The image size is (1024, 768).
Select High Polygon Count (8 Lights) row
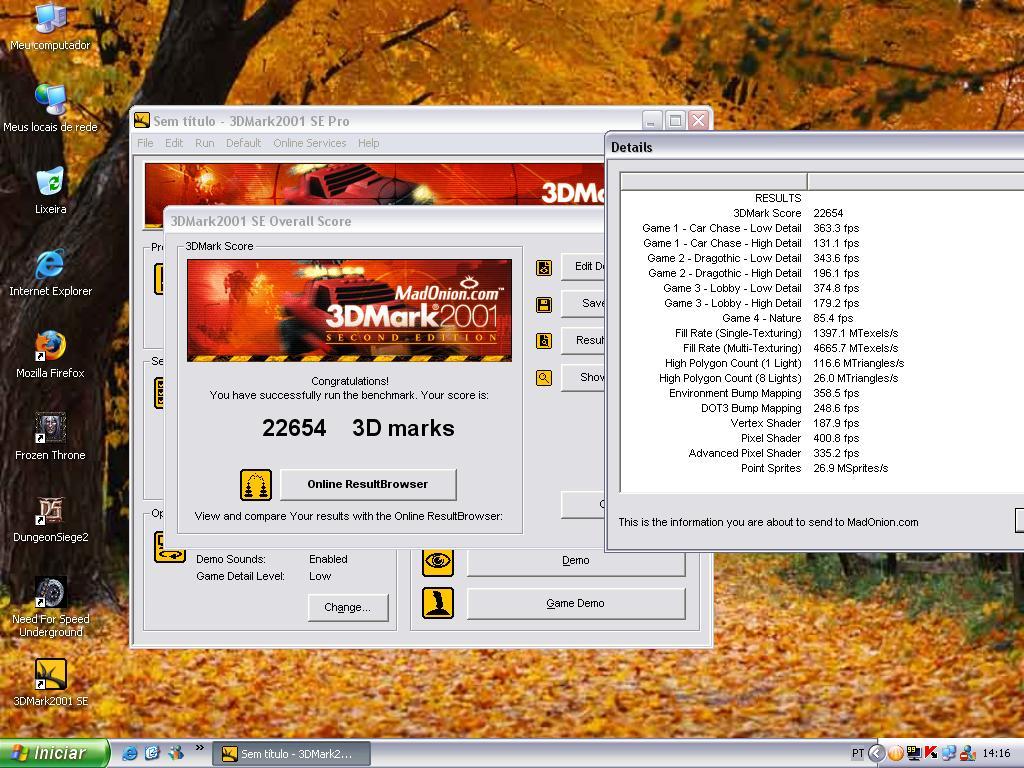click(x=822, y=378)
